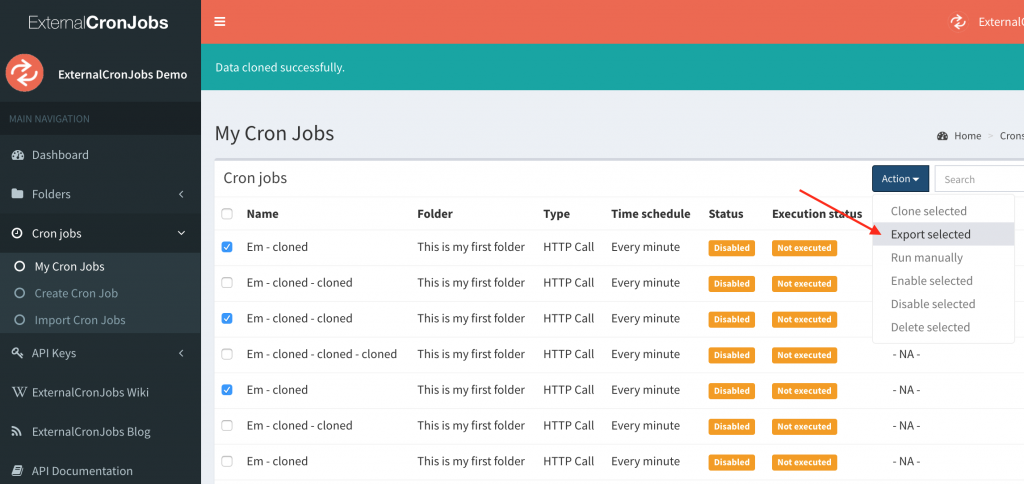This screenshot has width=1024, height=484.
Task: Click the ExternalCronJobs brand title
Action: (99, 22)
